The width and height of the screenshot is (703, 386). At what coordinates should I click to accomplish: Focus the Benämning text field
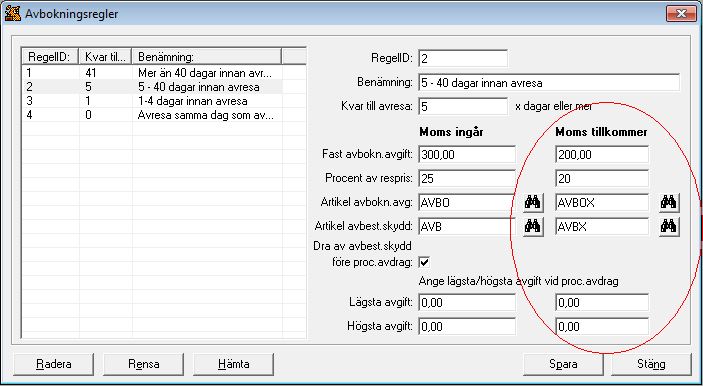[x=549, y=83]
